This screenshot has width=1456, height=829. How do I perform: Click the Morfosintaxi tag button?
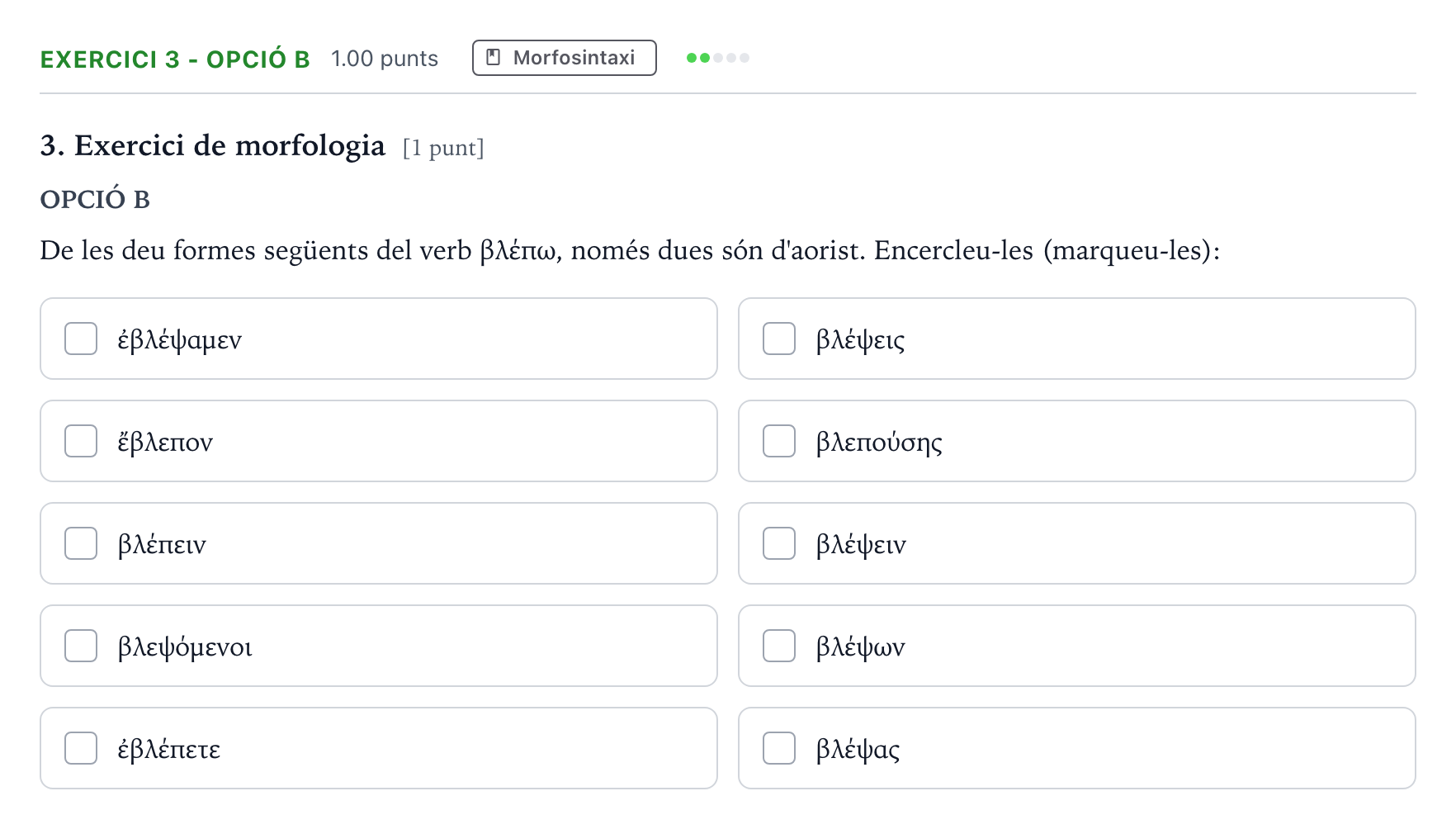pos(565,58)
